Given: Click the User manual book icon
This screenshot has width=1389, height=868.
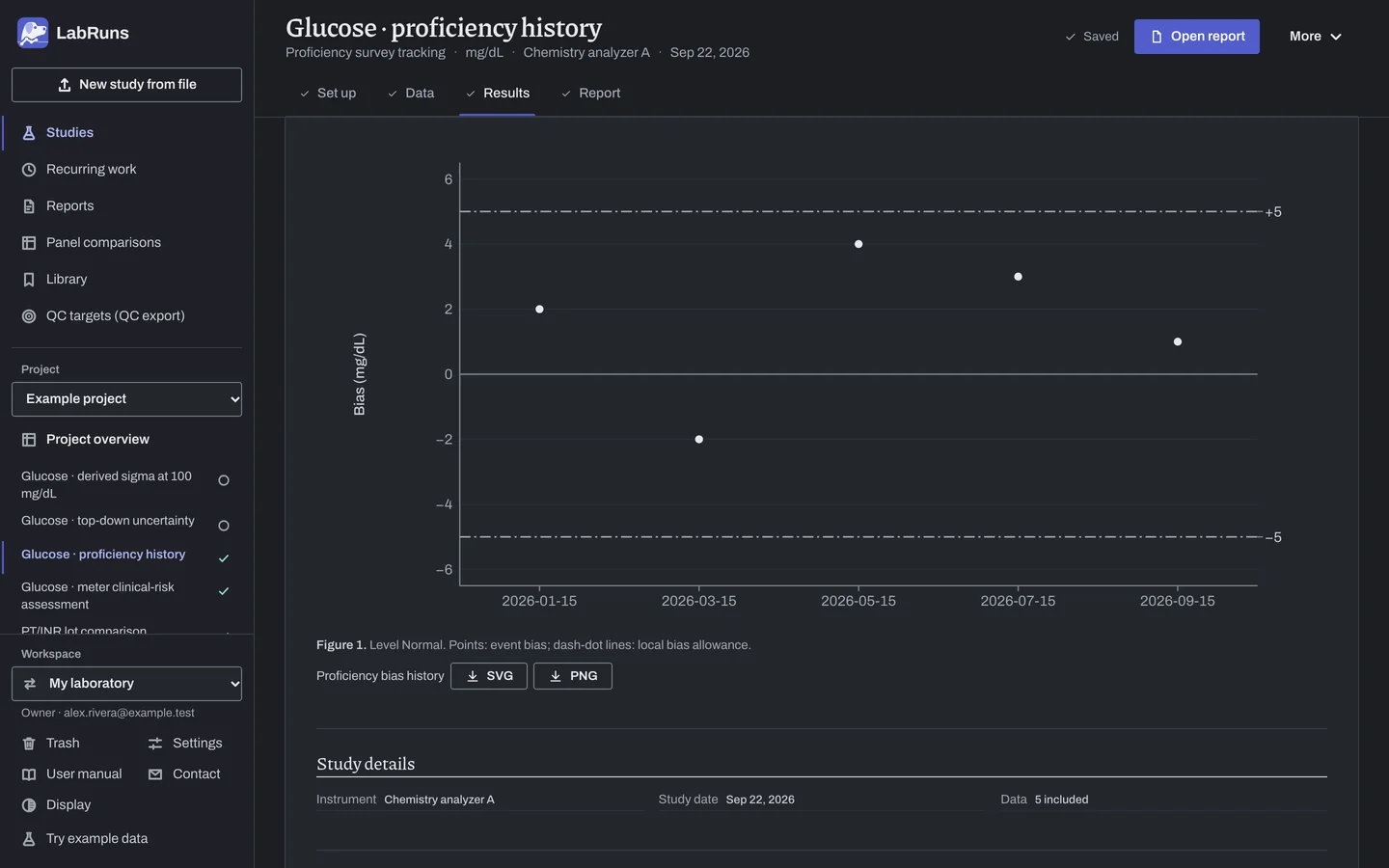Looking at the screenshot, I should (x=29, y=774).
